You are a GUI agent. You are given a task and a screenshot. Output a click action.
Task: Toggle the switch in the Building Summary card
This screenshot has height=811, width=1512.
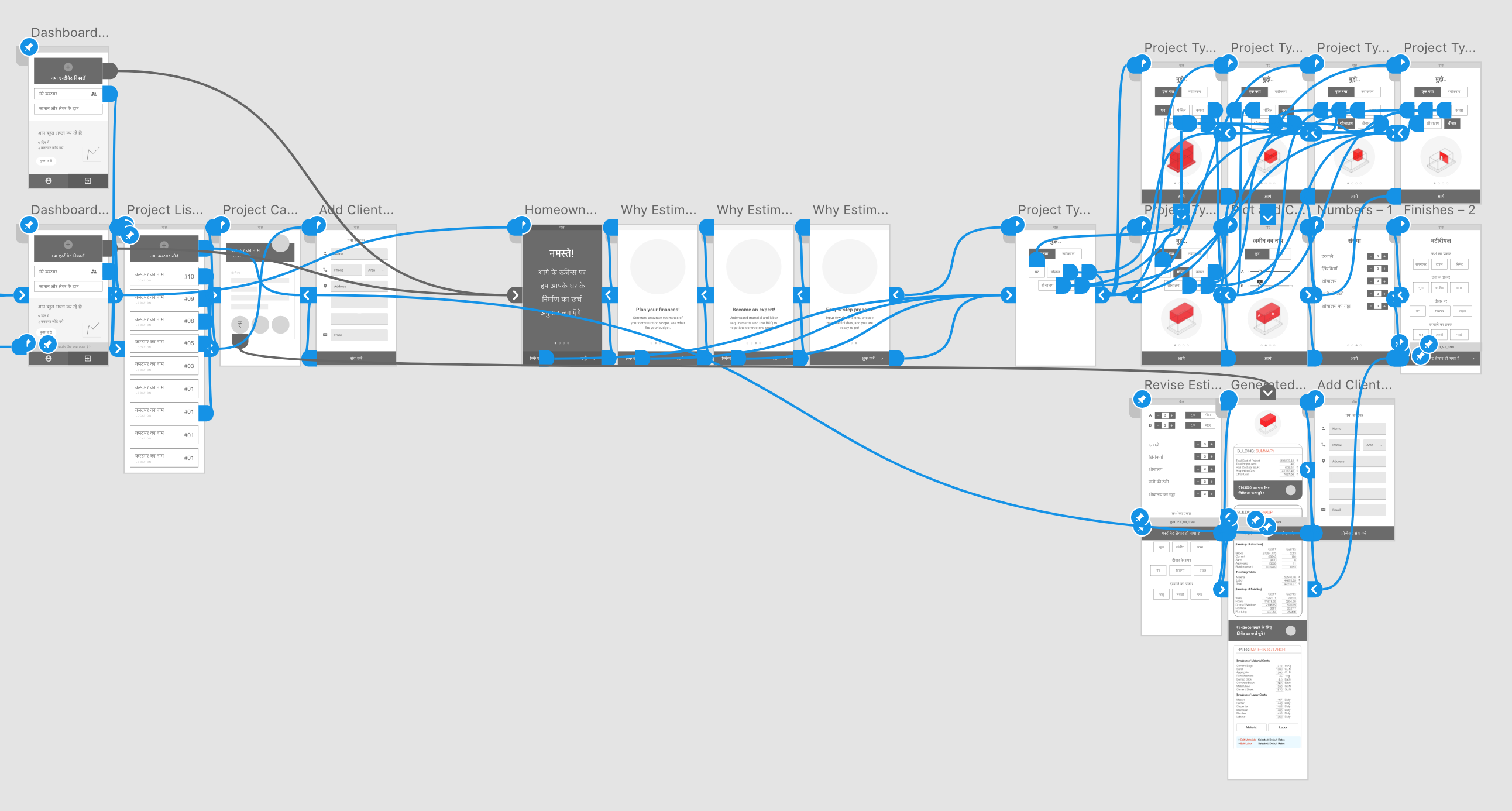tap(1290, 490)
